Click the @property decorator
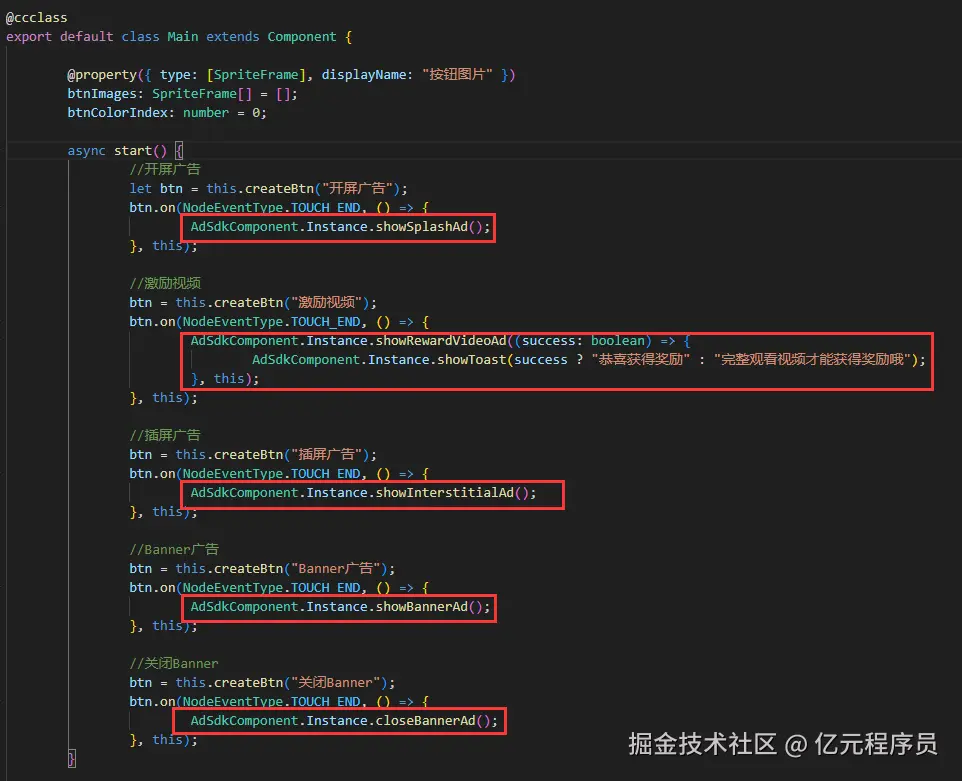The height and width of the screenshot is (781, 962). point(102,75)
